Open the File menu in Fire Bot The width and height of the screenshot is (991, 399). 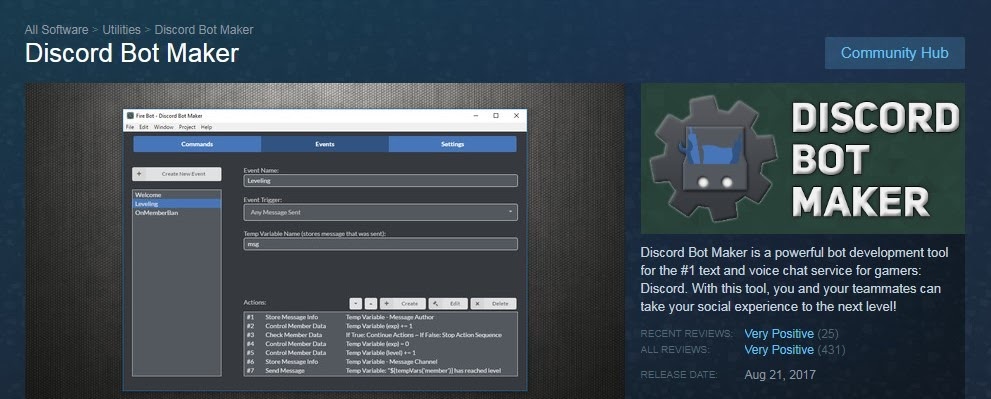130,127
